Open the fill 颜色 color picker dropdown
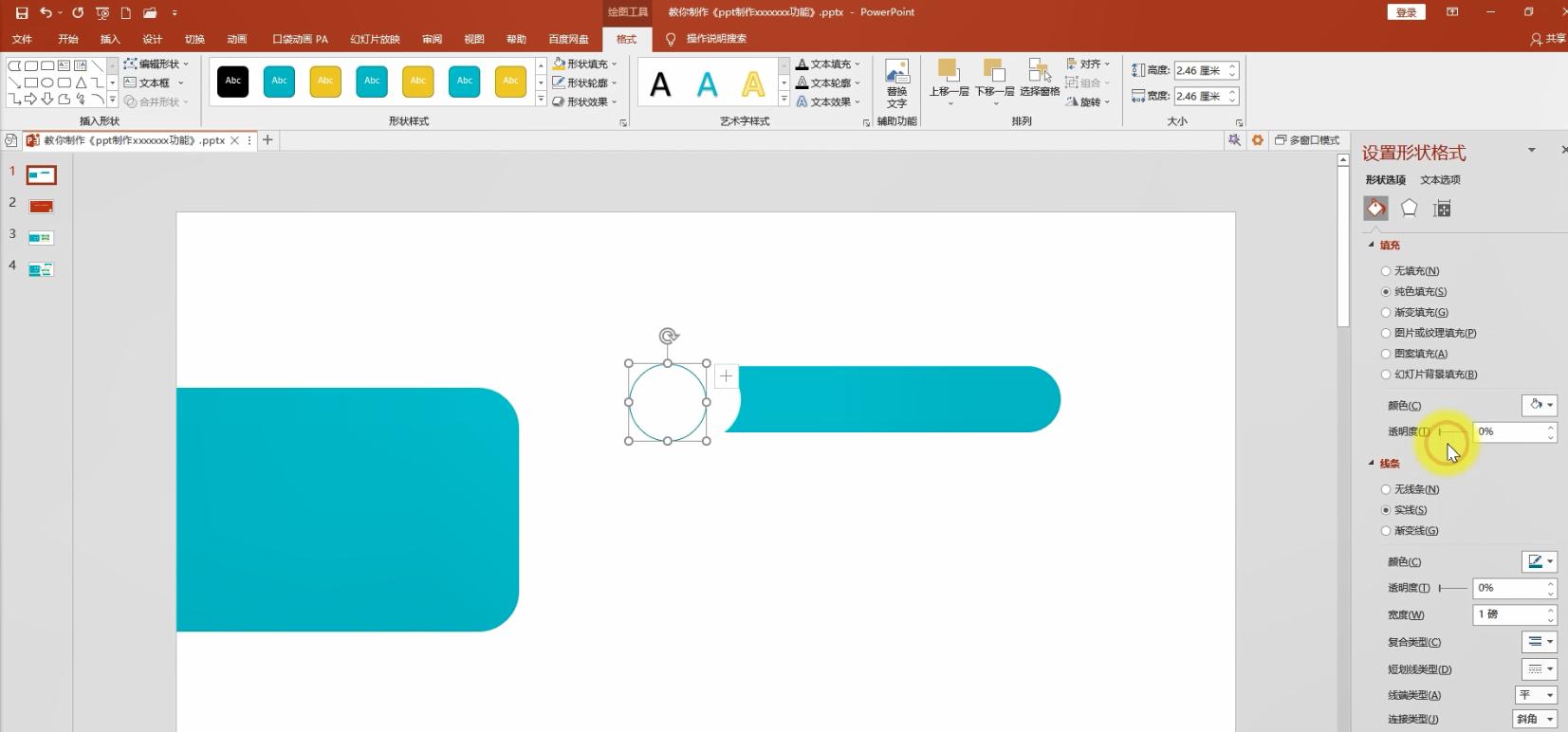This screenshot has width=1568, height=732. (x=1539, y=405)
